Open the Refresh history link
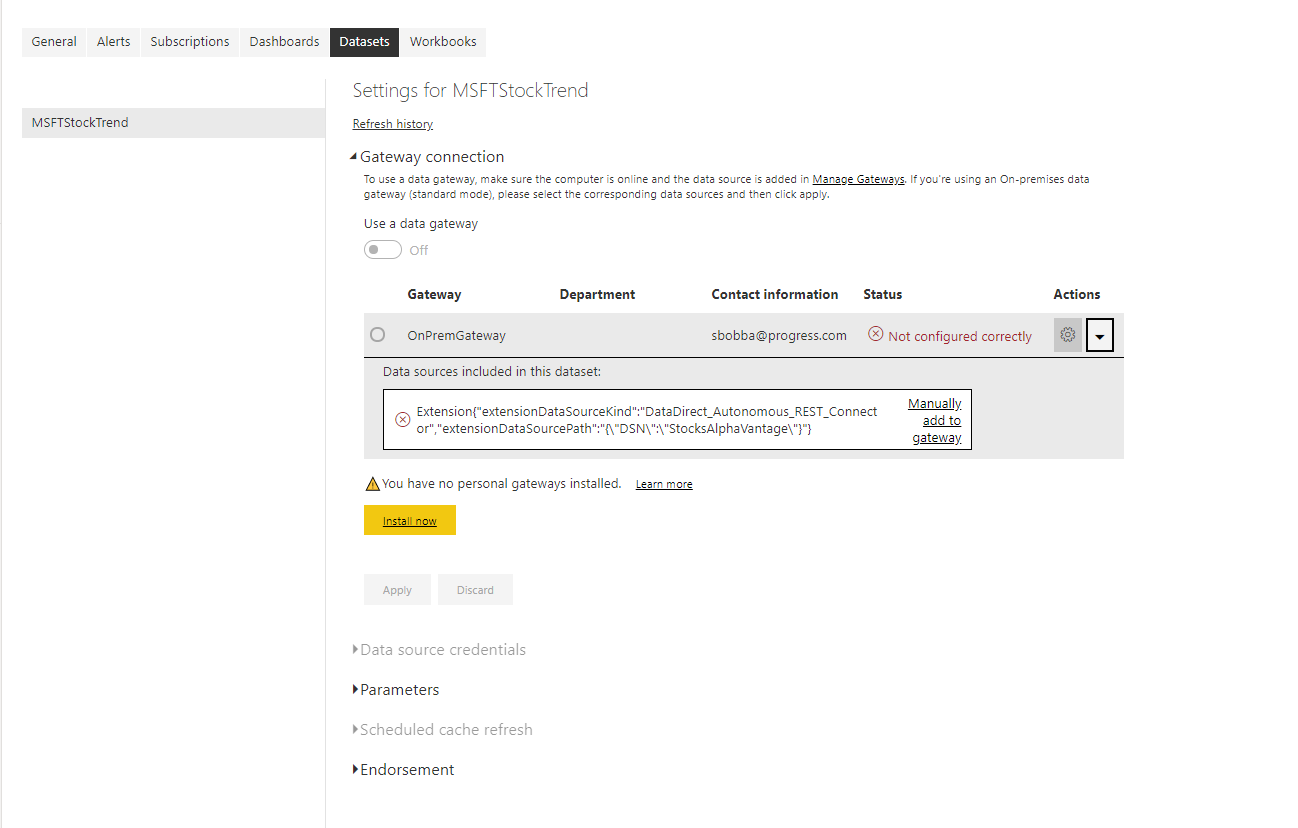 coord(393,124)
